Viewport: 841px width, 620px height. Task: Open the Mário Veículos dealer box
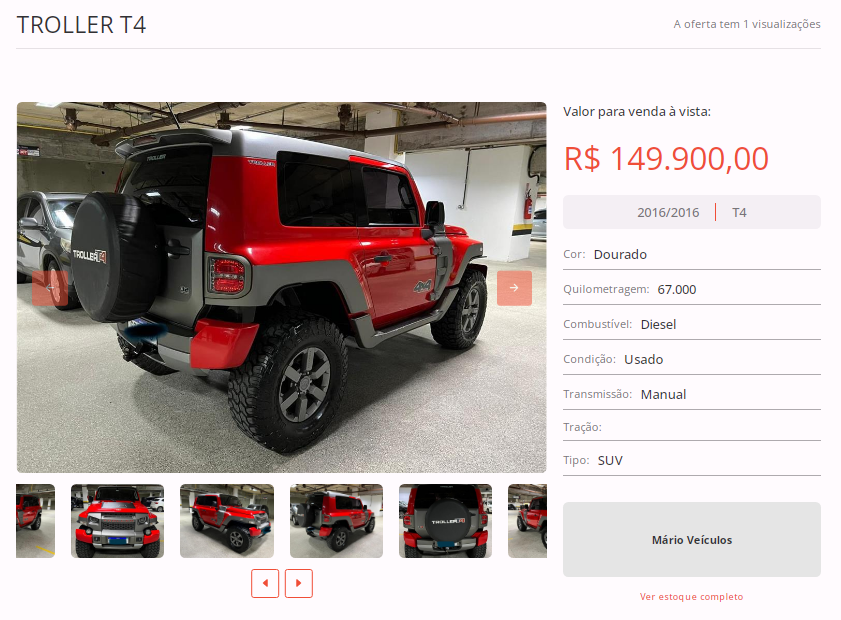pyautogui.click(x=691, y=540)
